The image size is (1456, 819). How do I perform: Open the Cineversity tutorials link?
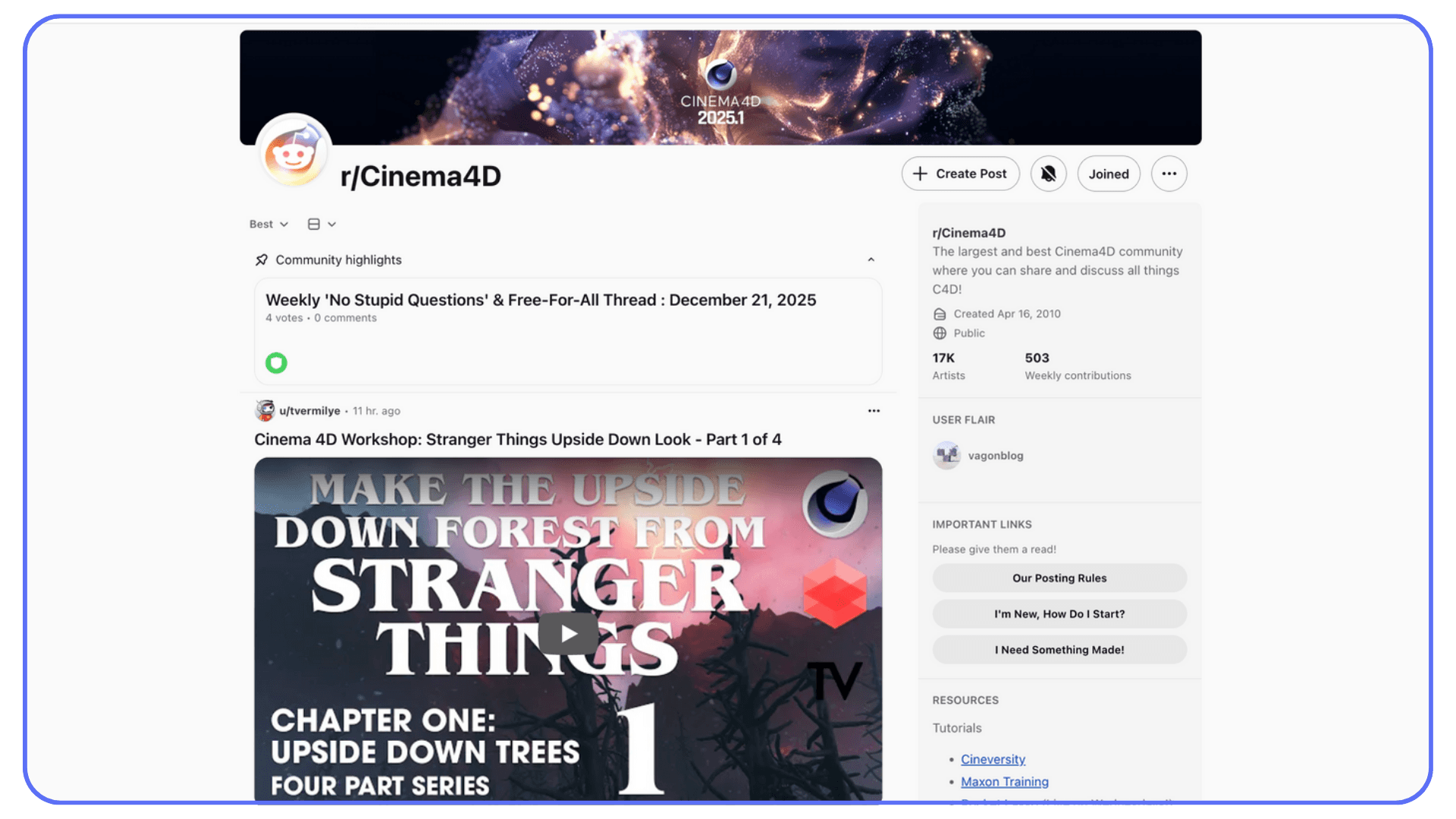click(993, 759)
